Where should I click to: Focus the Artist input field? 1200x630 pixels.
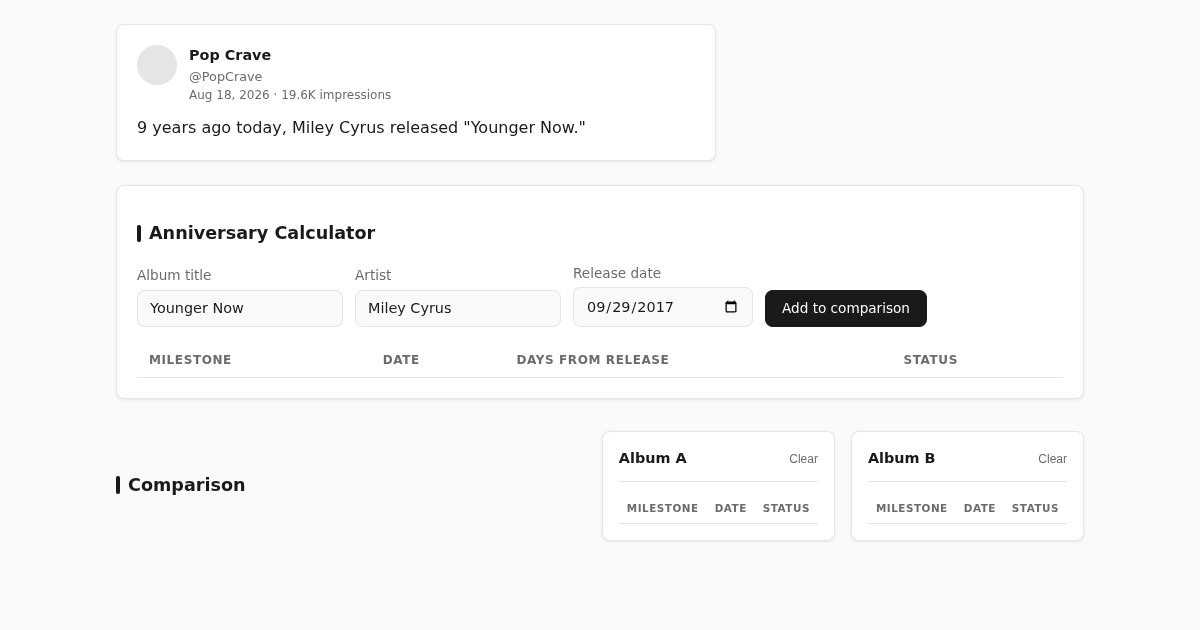(458, 308)
